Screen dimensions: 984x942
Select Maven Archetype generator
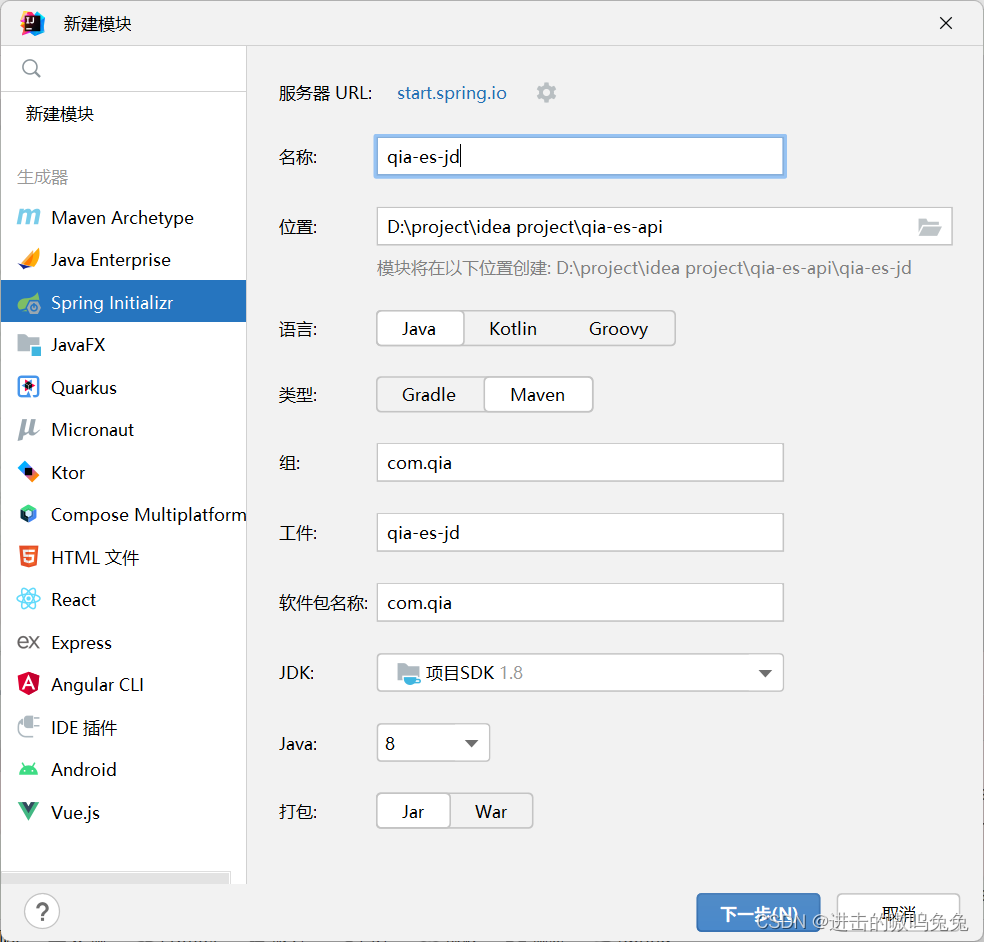pyautogui.click(x=124, y=217)
